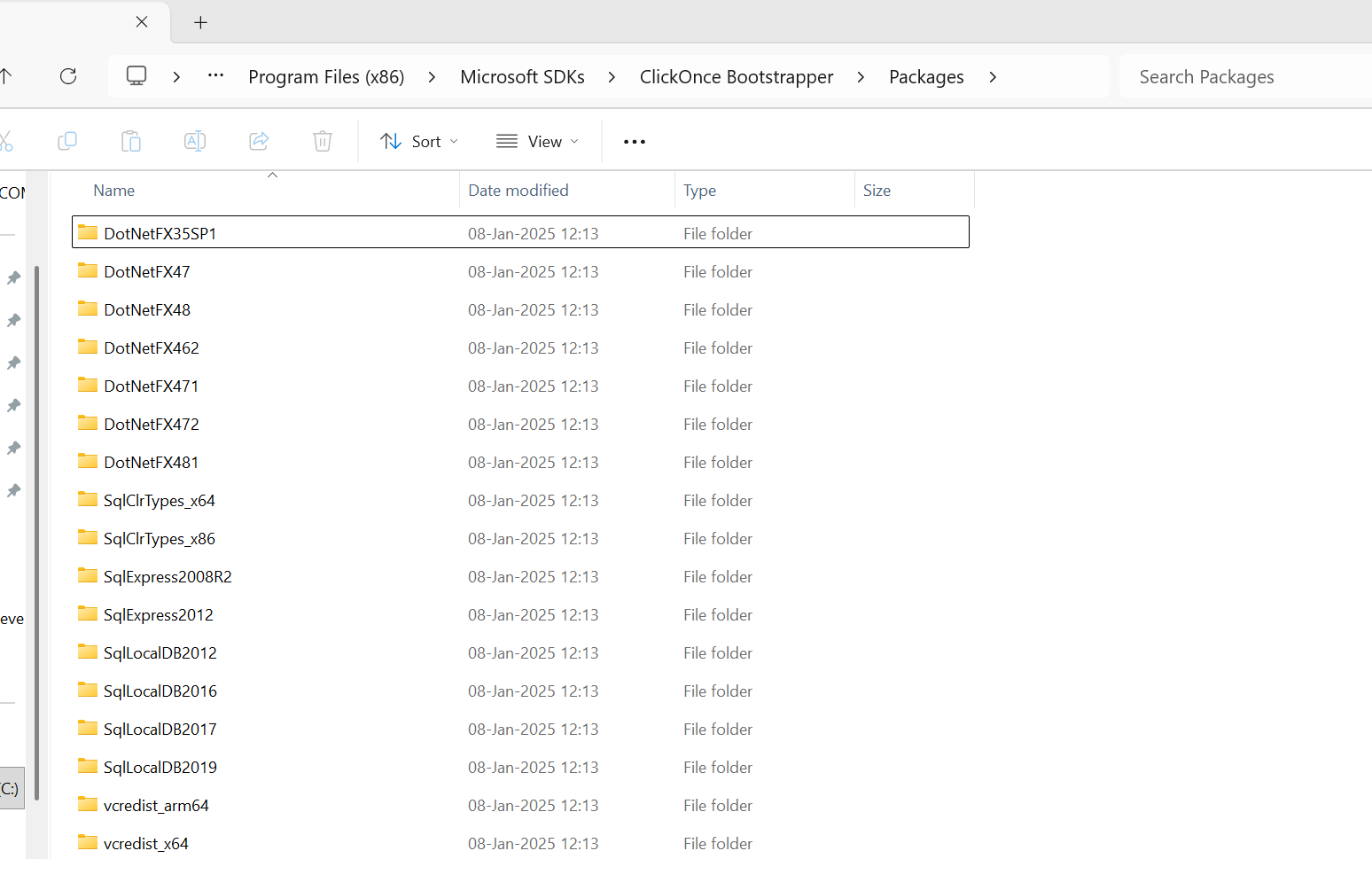Click the This PC monitor icon
Screen dimensions: 1372x890
[136, 76]
